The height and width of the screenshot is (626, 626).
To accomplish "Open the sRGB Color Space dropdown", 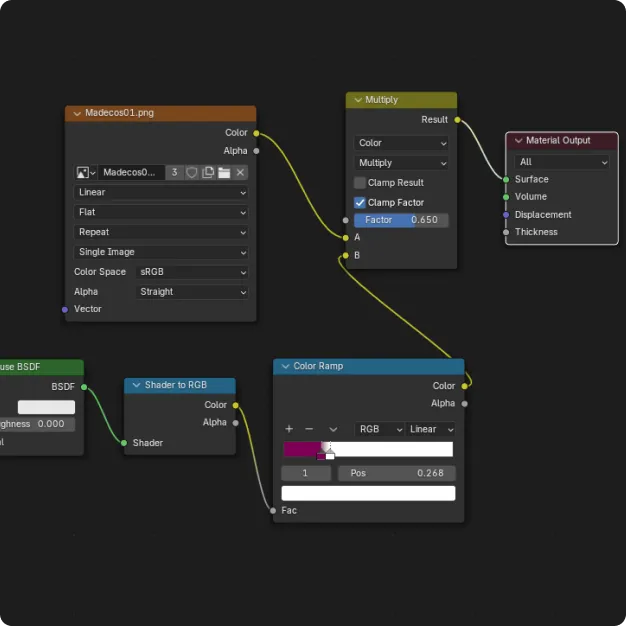I will click(x=192, y=272).
